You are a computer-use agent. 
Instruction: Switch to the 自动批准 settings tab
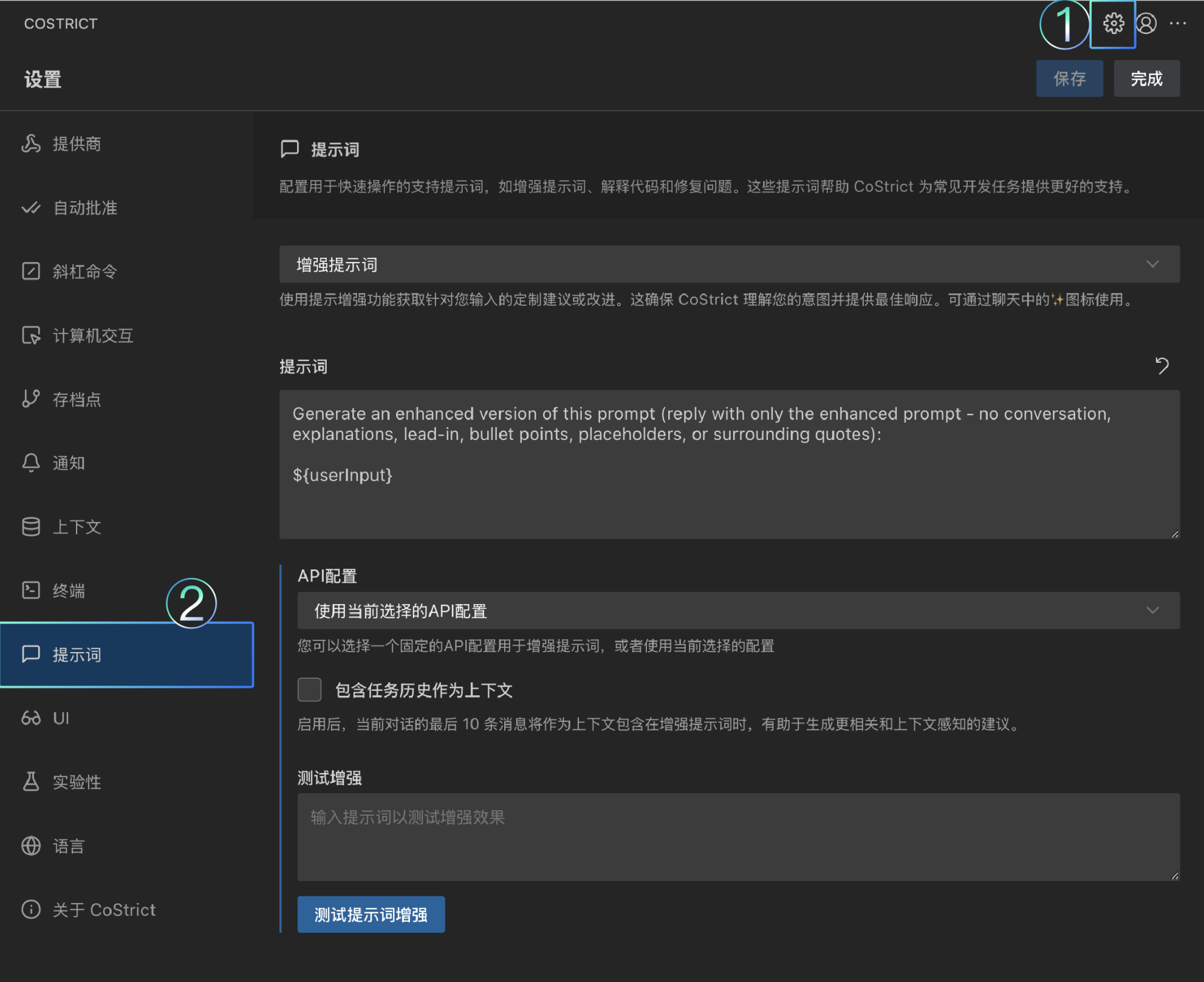(x=85, y=208)
